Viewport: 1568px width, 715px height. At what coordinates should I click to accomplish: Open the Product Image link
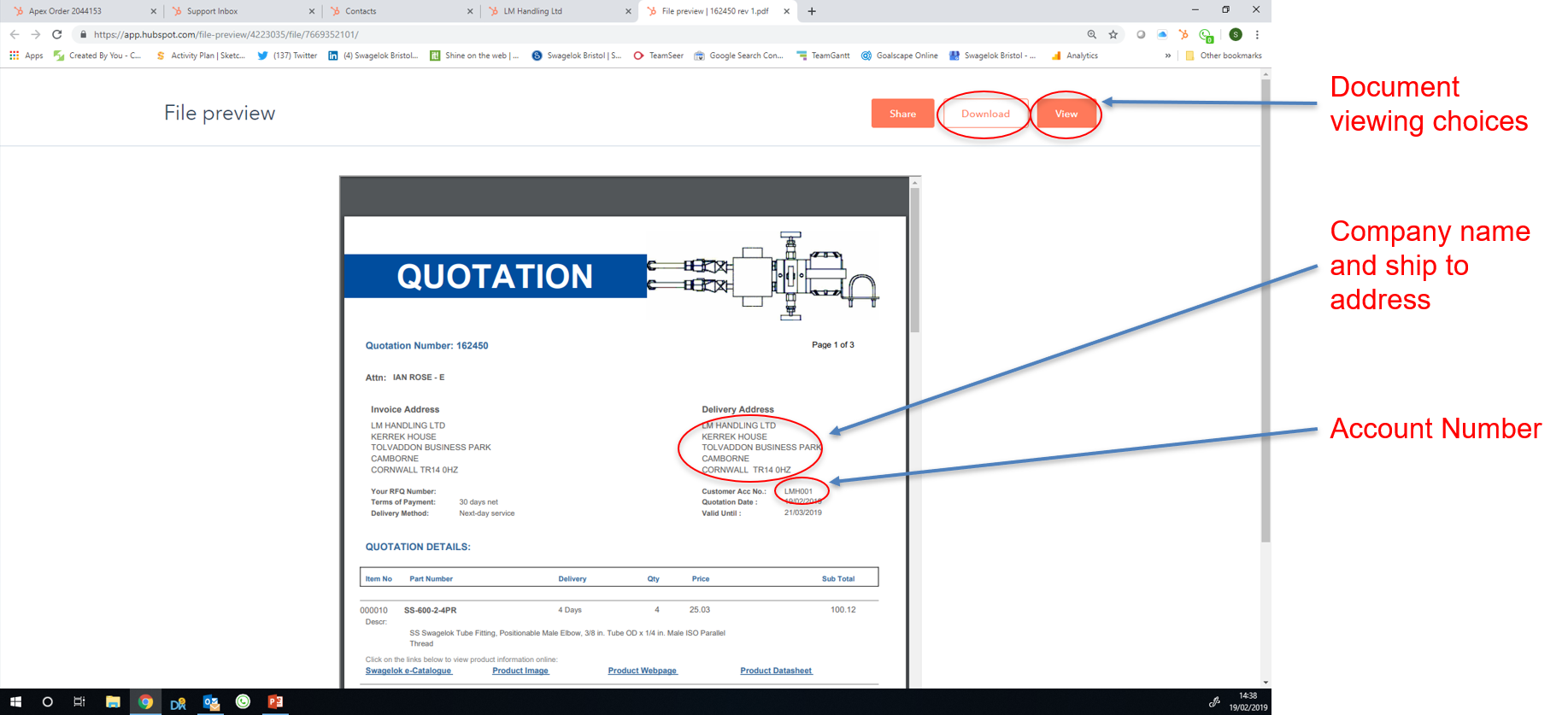click(520, 671)
